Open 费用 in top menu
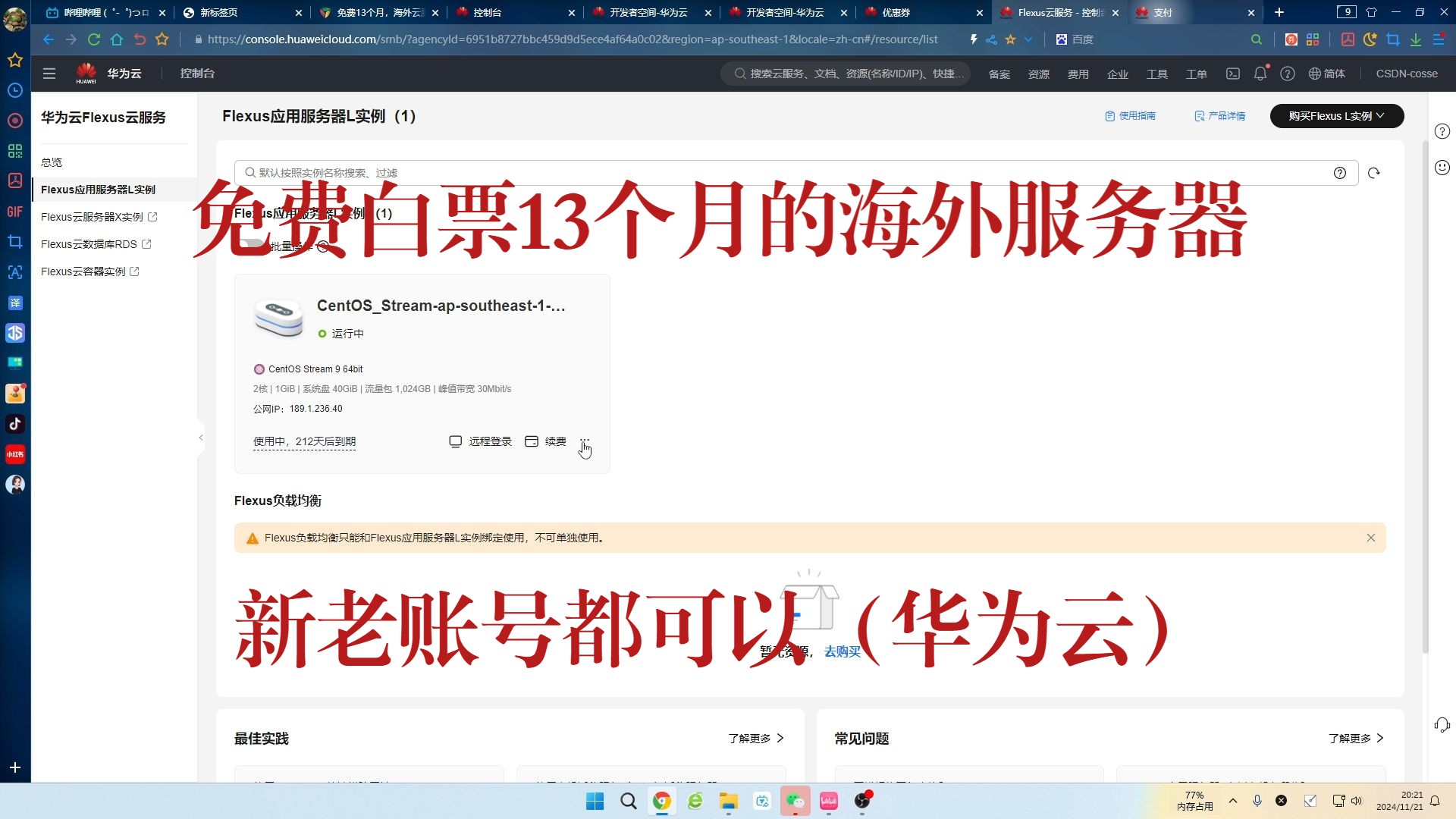The width and height of the screenshot is (1456, 819). tap(1078, 74)
